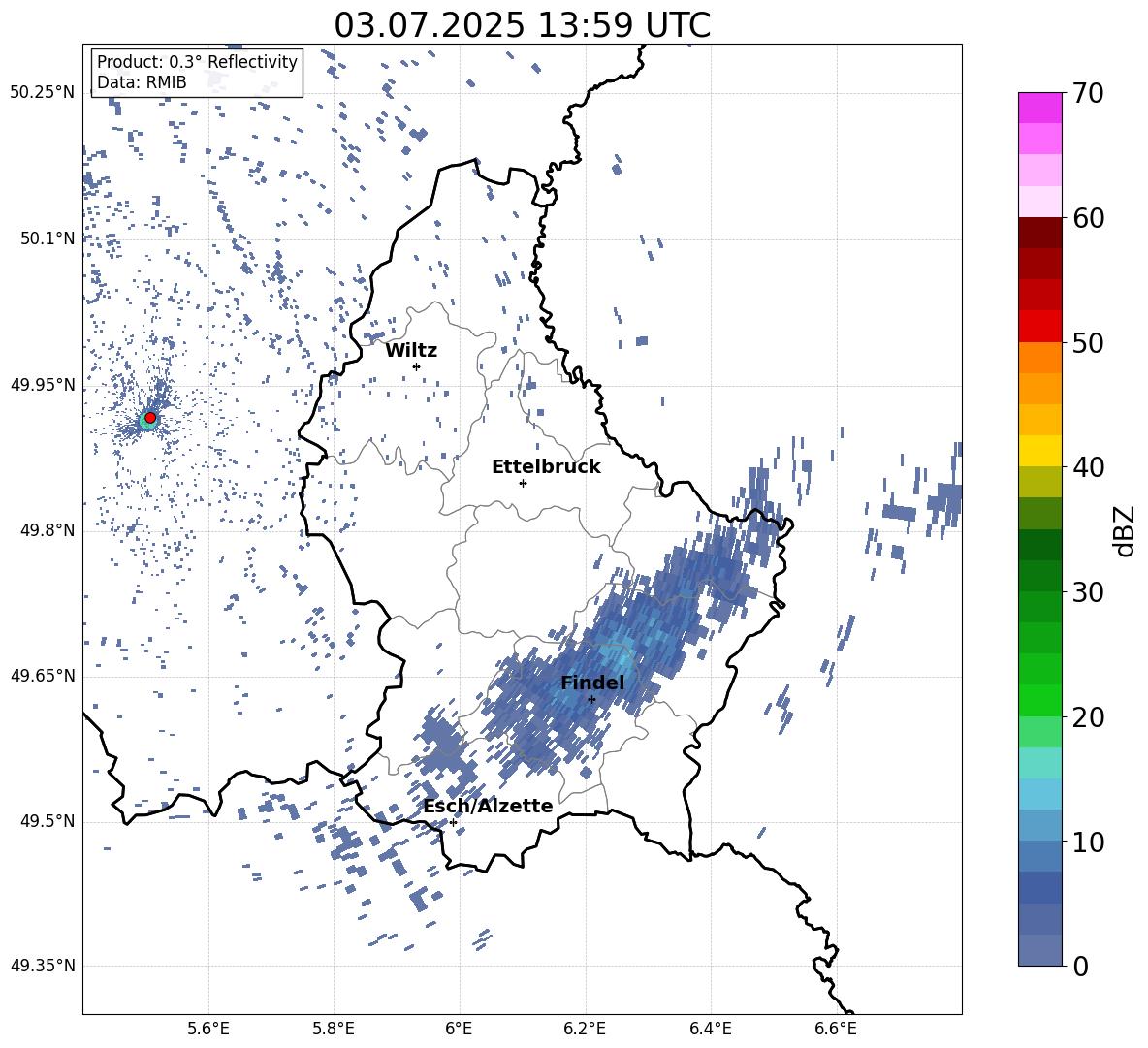Screen dimensions: 1148x1048
Task: Click the 5.6°E longitude label
Action: pyautogui.click(x=208, y=1029)
